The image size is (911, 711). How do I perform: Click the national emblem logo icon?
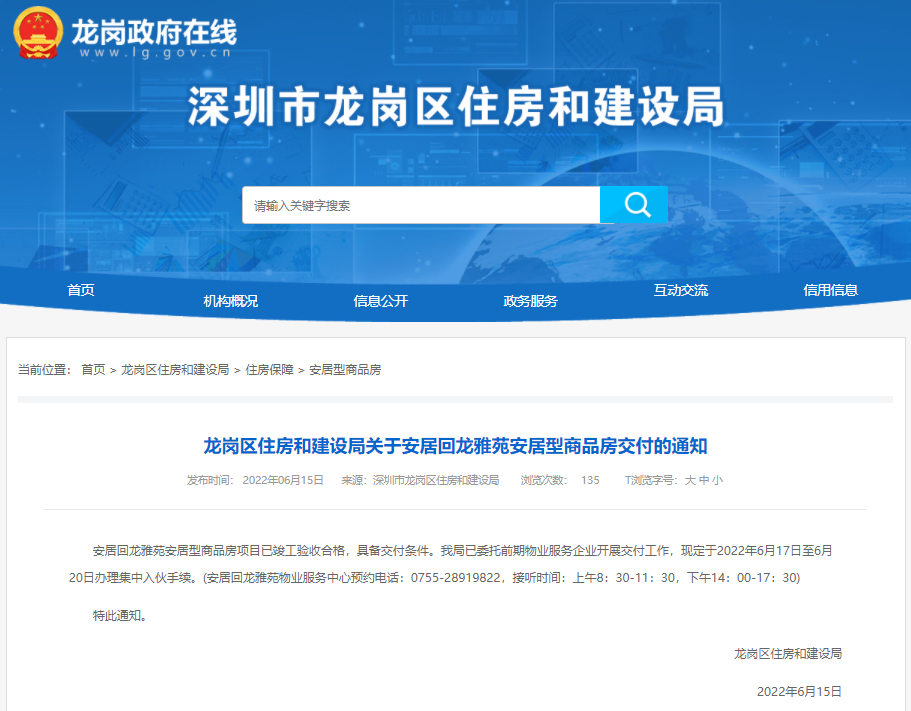click(38, 33)
